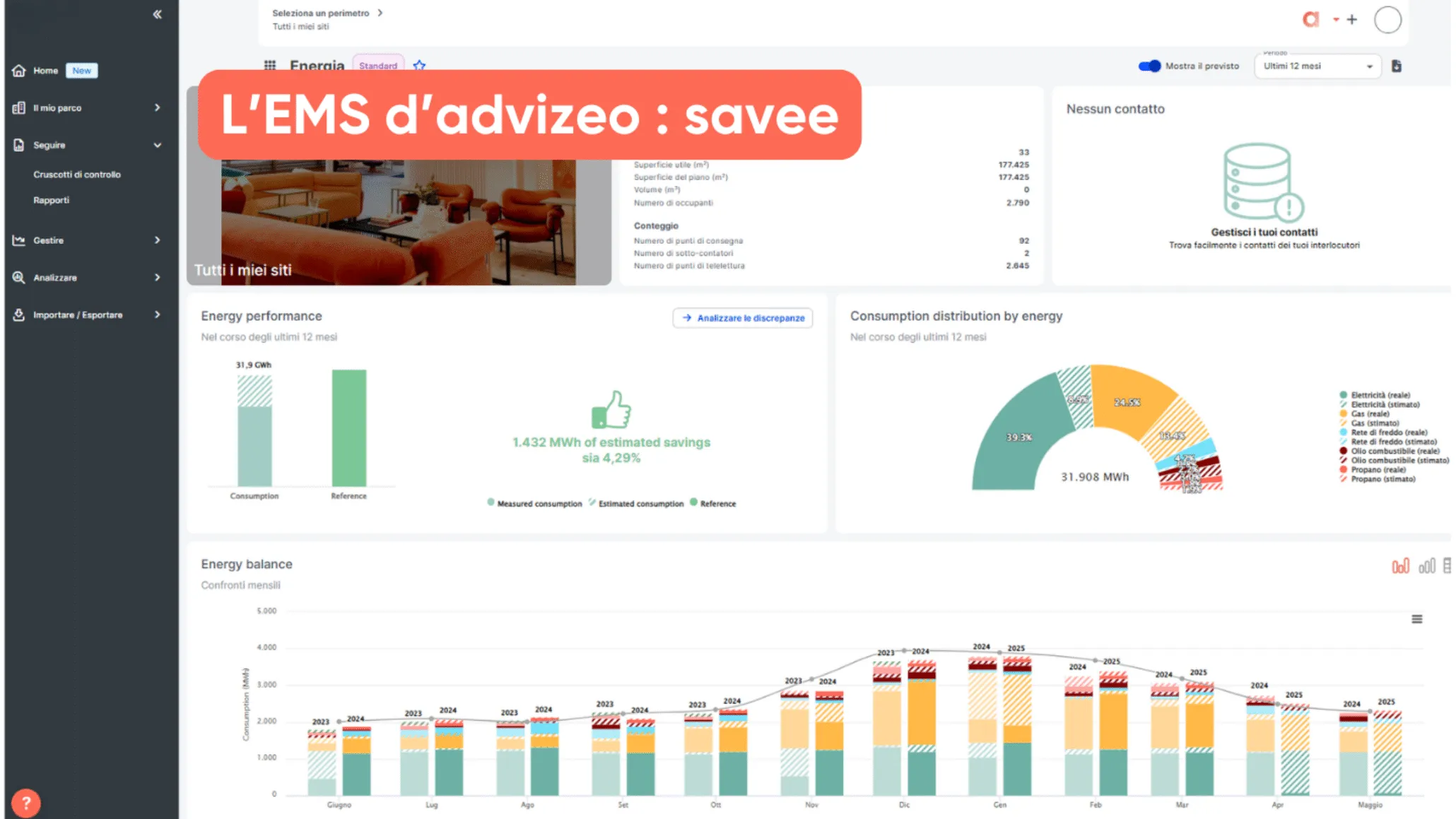Image resolution: width=1456 pixels, height=819 pixels.
Task: Click the help question mark icon
Action: (x=26, y=802)
